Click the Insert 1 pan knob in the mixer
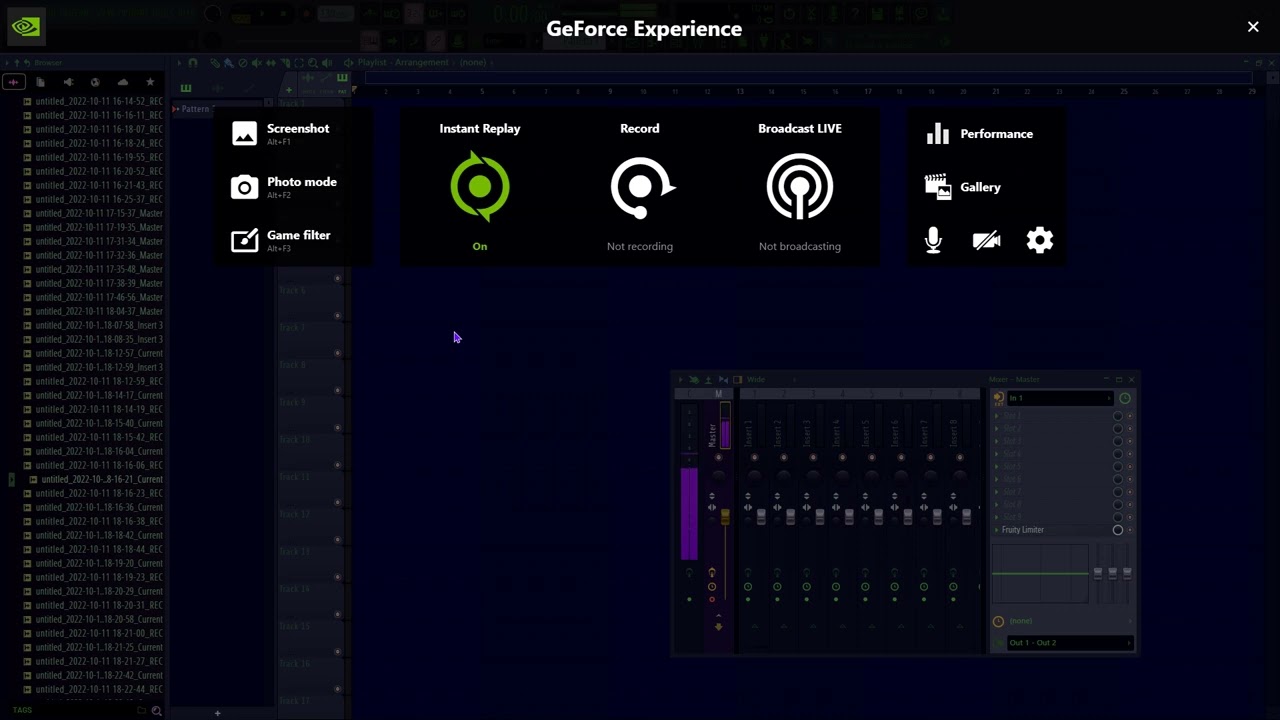 click(754, 475)
